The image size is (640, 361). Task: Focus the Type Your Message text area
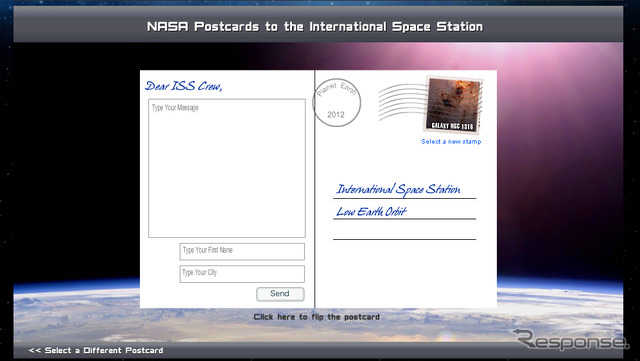[x=227, y=168]
